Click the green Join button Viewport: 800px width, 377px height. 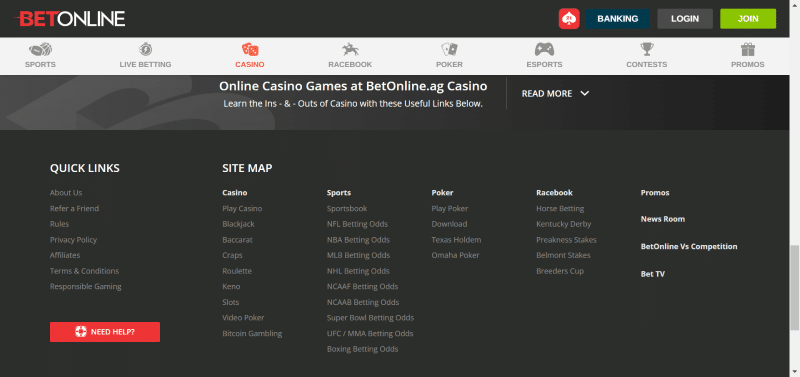(x=748, y=19)
